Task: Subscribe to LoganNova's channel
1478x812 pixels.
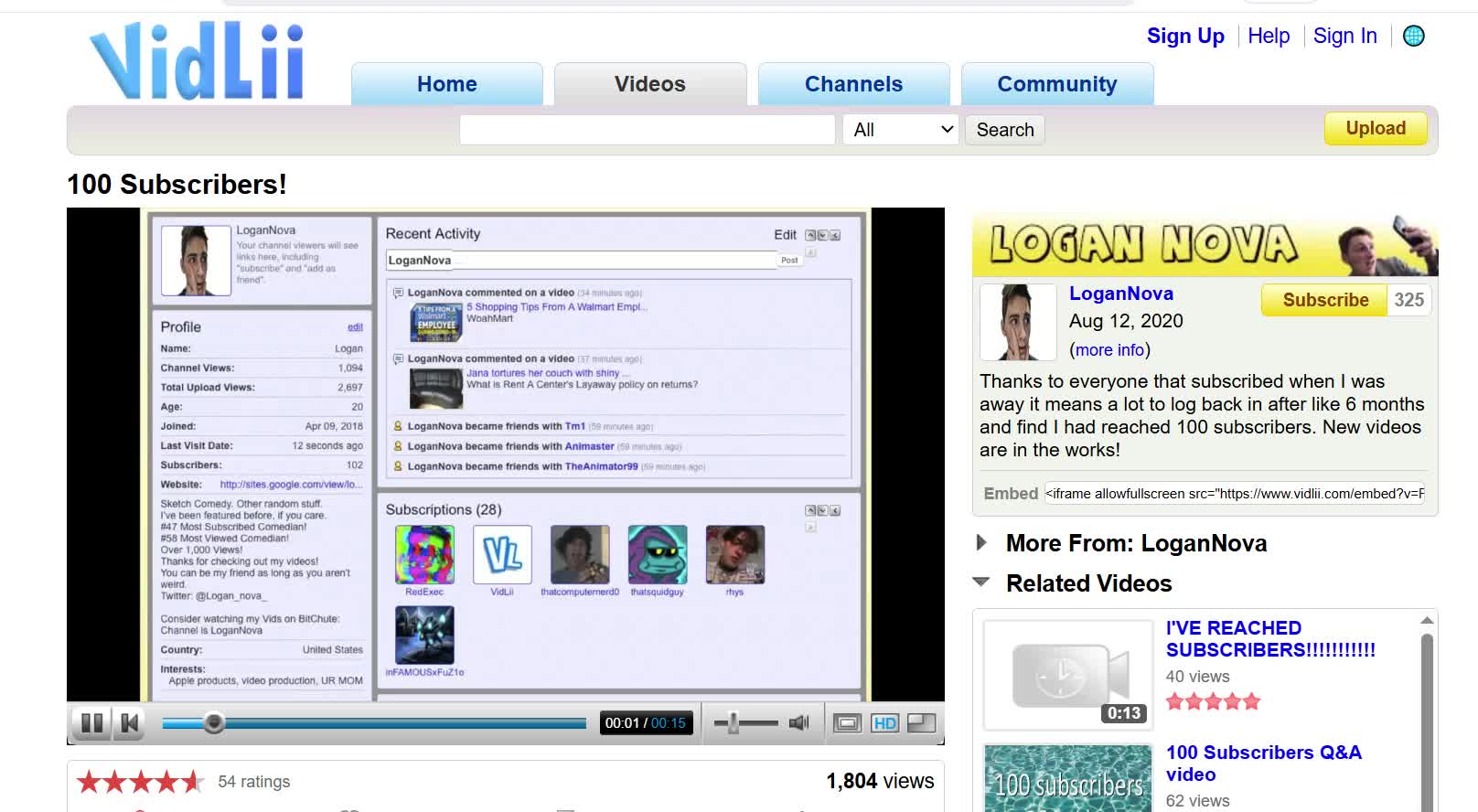Action: 1324,300
